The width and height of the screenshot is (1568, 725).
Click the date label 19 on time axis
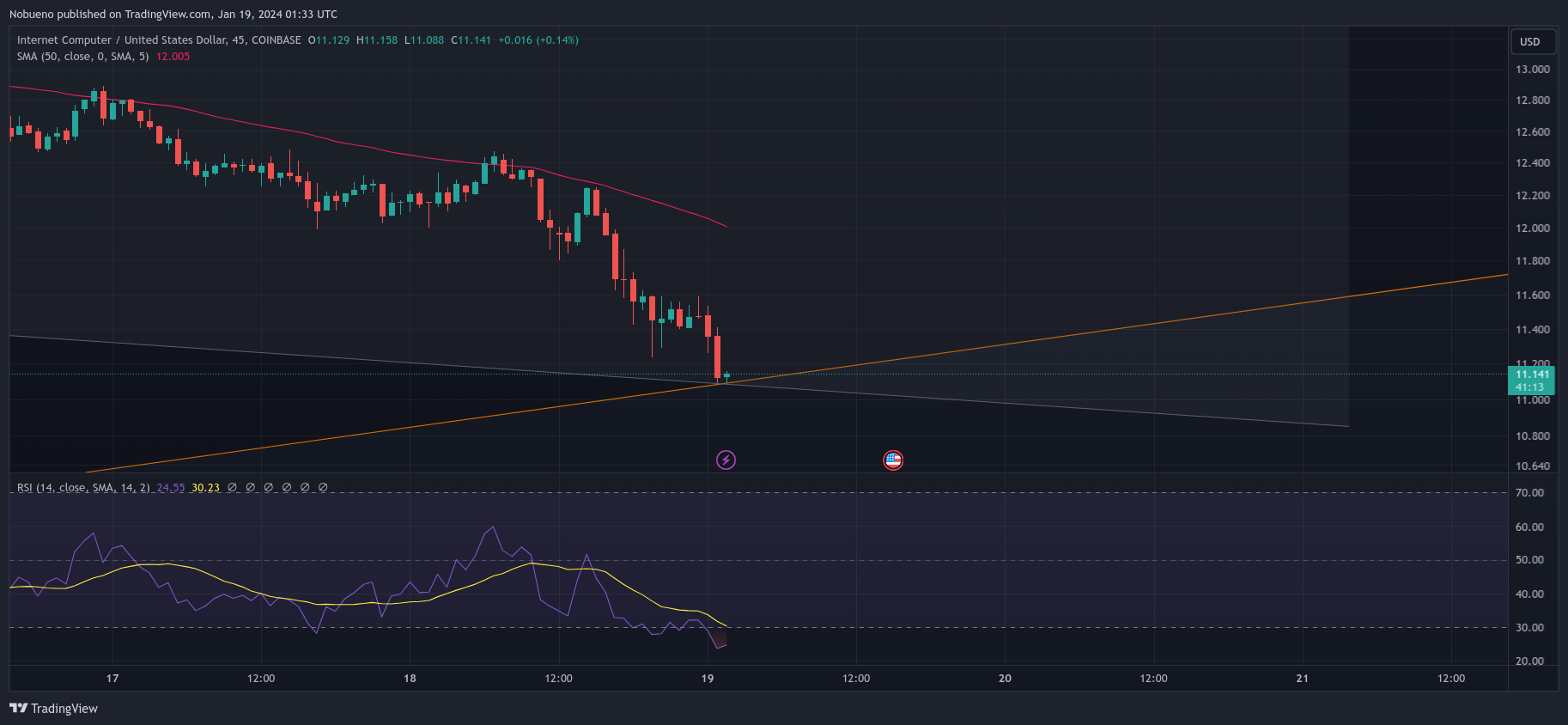point(707,679)
